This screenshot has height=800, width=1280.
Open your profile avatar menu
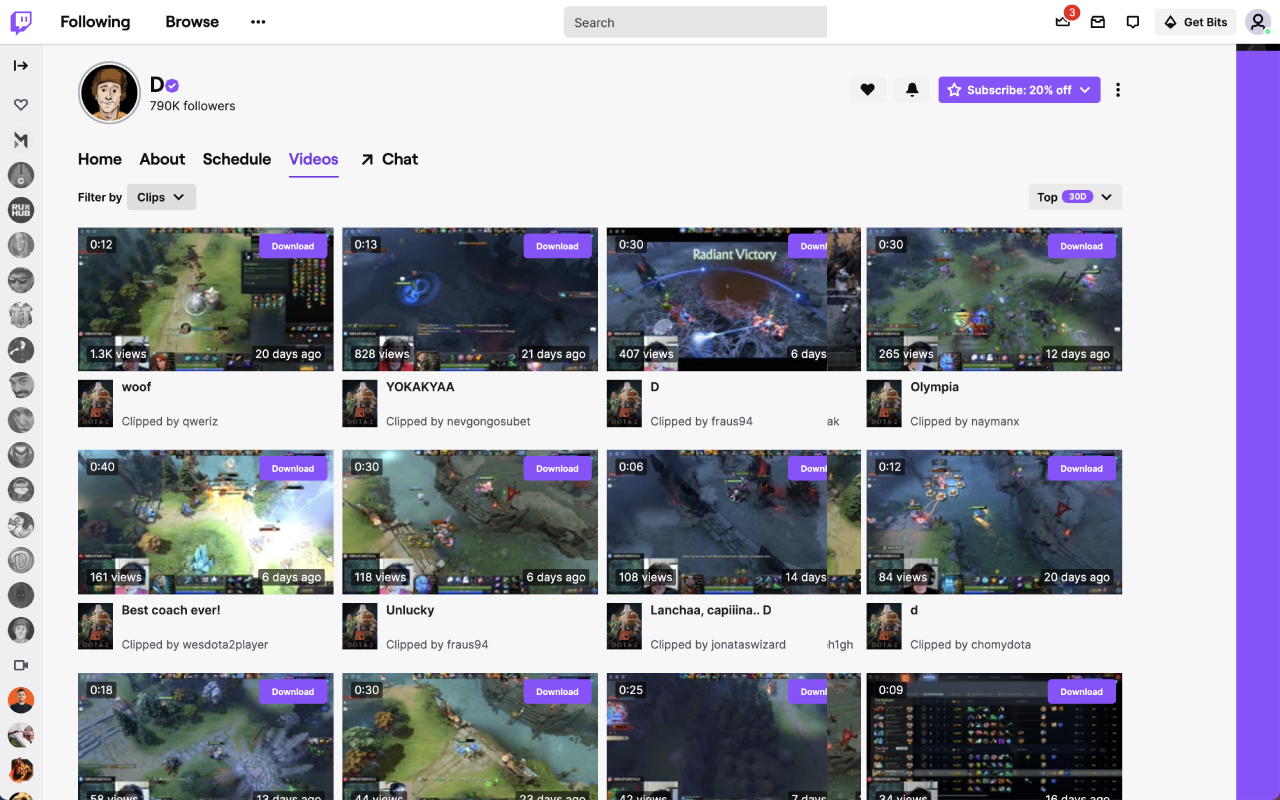click(x=1257, y=21)
